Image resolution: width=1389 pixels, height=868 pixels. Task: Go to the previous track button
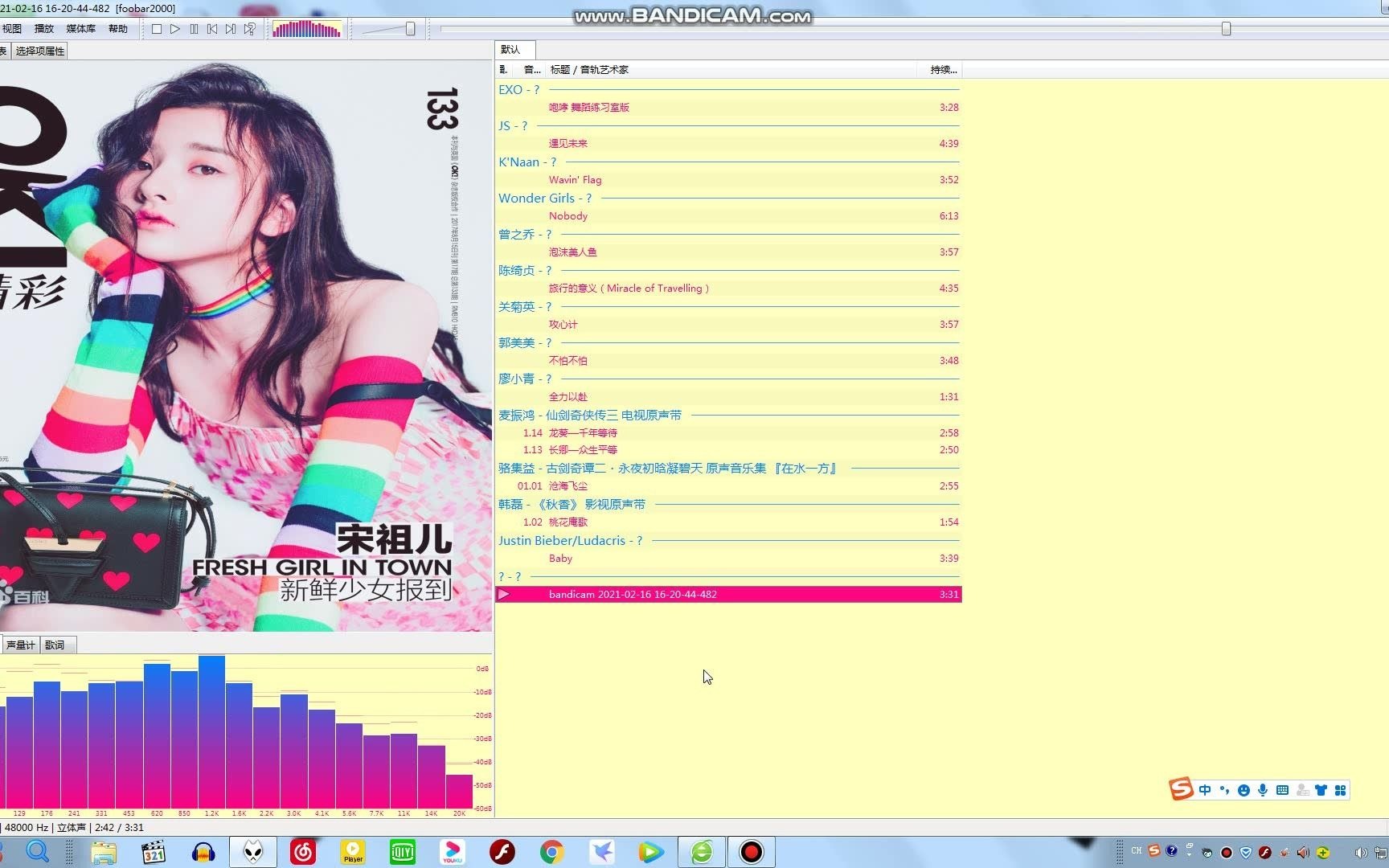pyautogui.click(x=212, y=29)
